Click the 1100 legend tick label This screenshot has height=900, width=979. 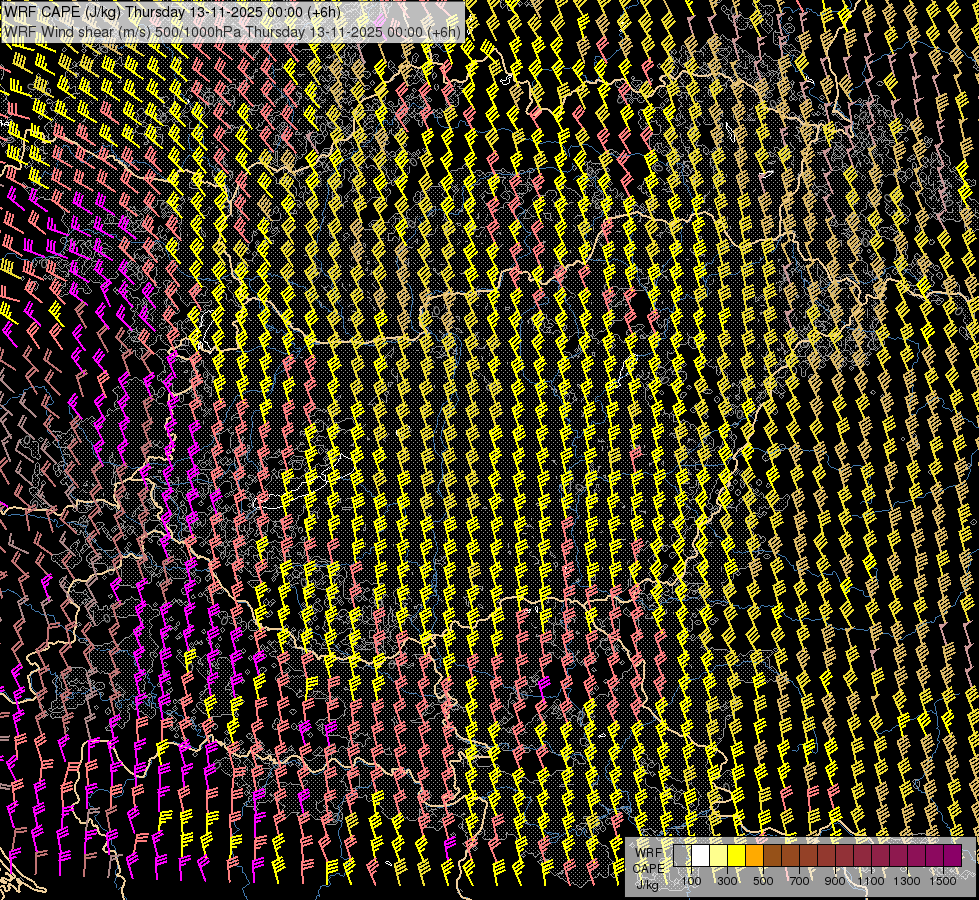pos(870,881)
